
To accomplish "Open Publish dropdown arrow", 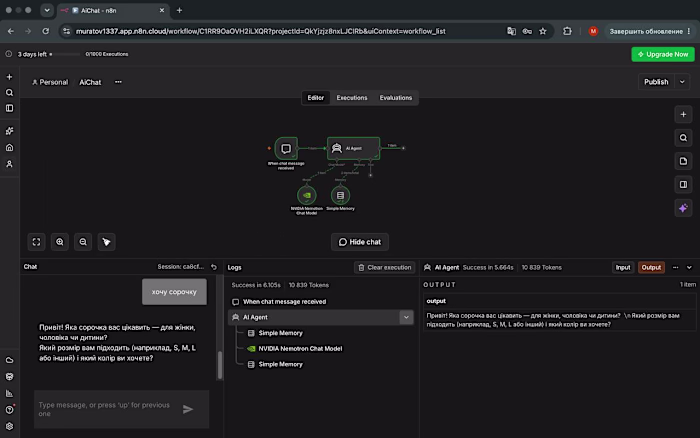I will tap(682, 82).
